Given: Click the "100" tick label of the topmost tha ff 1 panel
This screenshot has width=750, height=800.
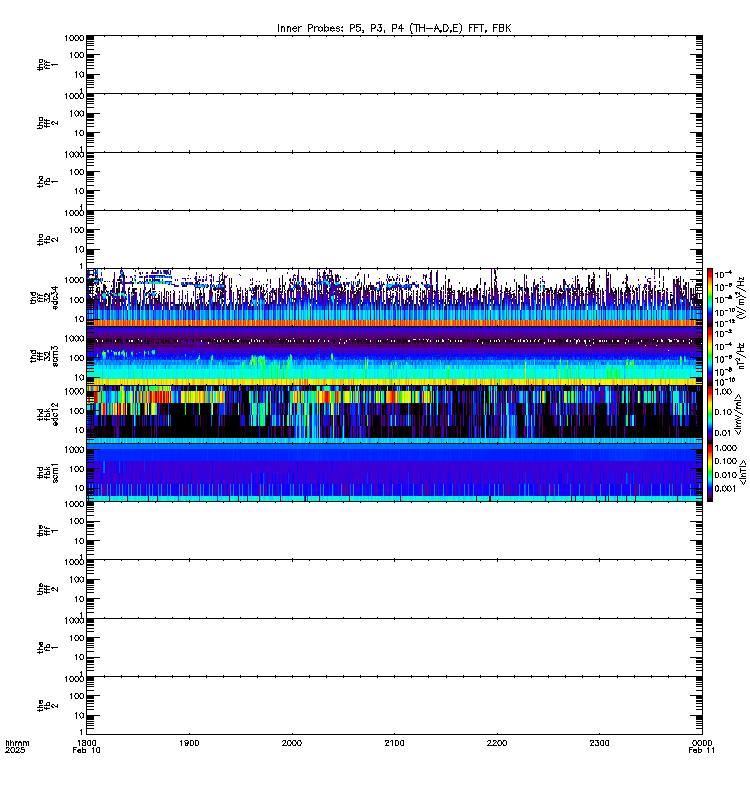Looking at the screenshot, I should coord(77,55).
